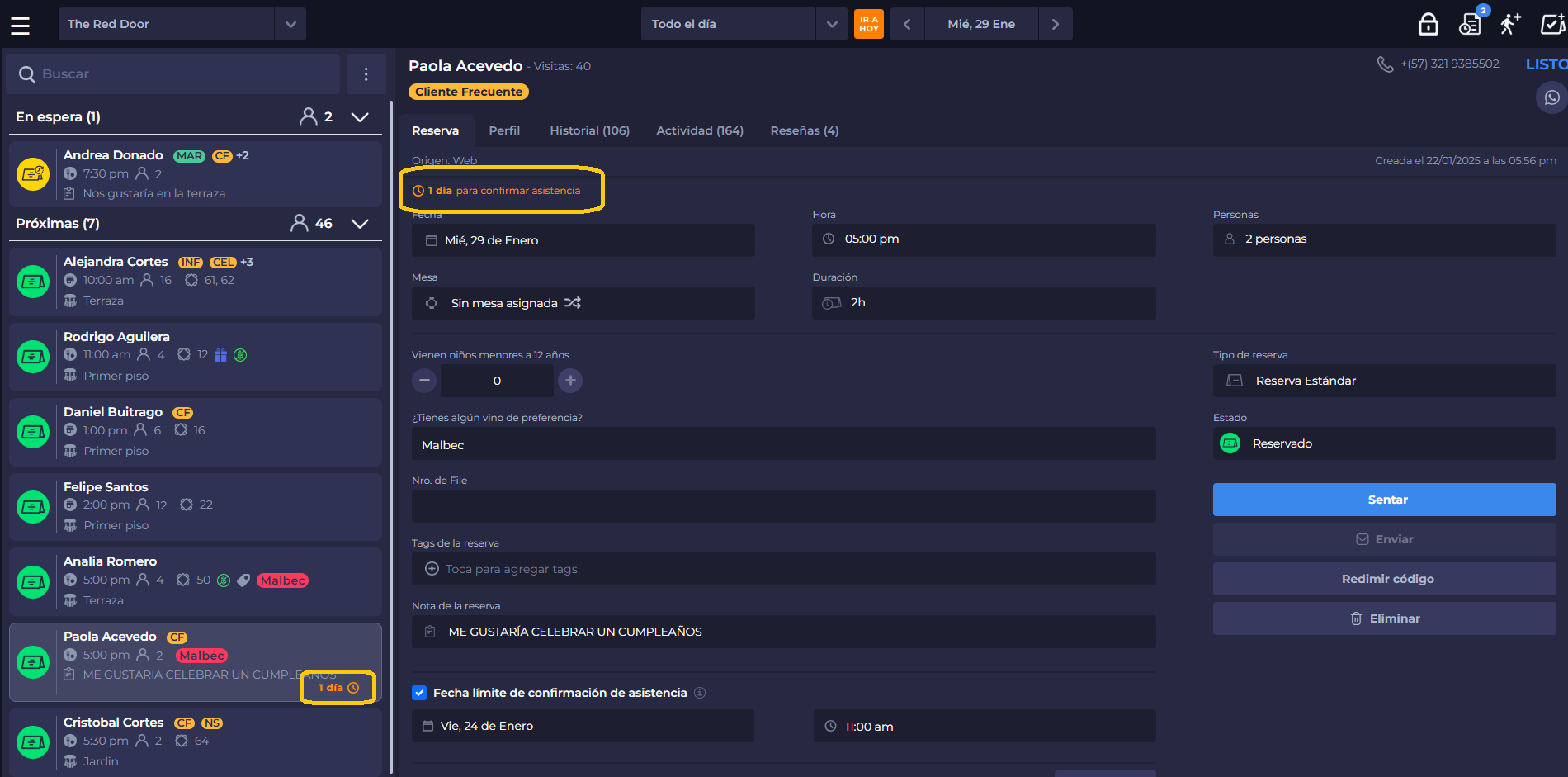1568x777 pixels.
Task: Open the Mié, 29 Ene date picker
Action: (981, 24)
